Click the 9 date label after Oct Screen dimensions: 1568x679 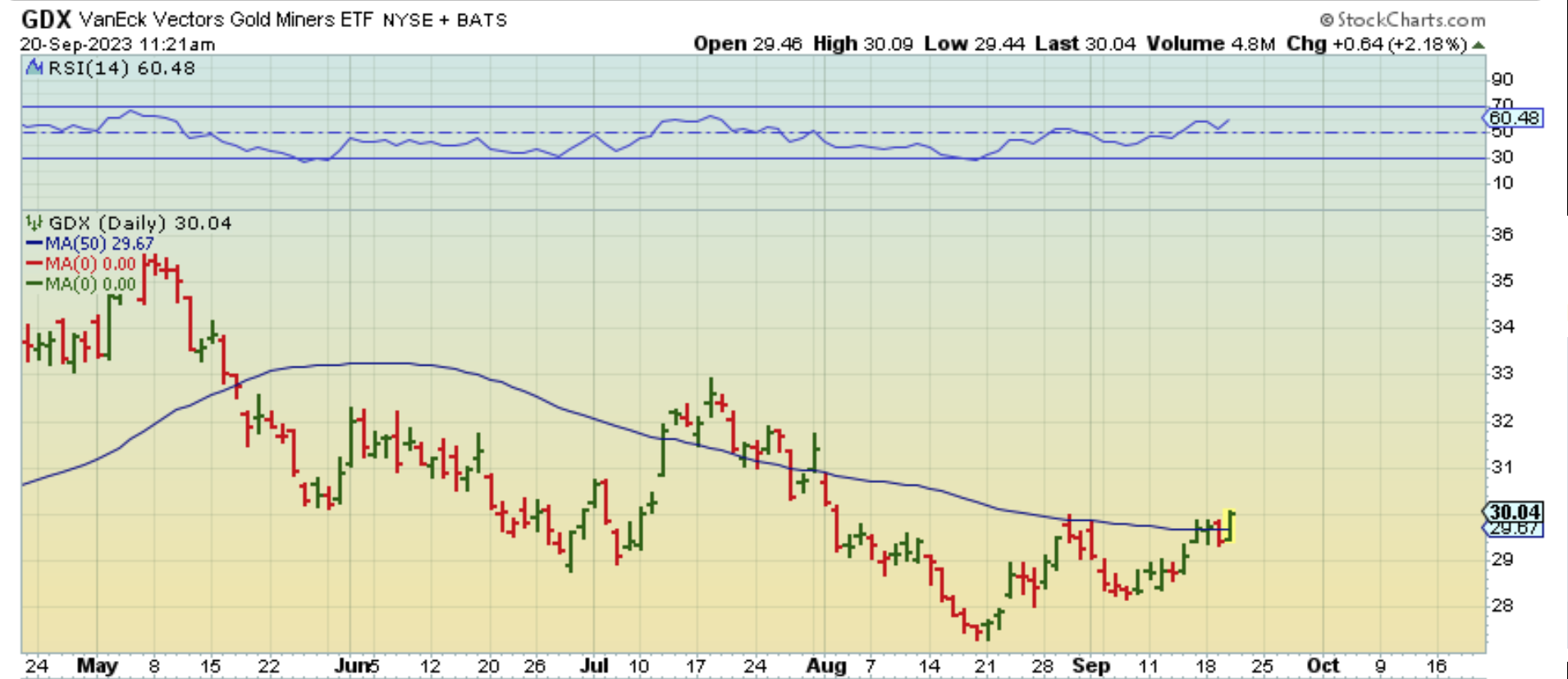1379,667
